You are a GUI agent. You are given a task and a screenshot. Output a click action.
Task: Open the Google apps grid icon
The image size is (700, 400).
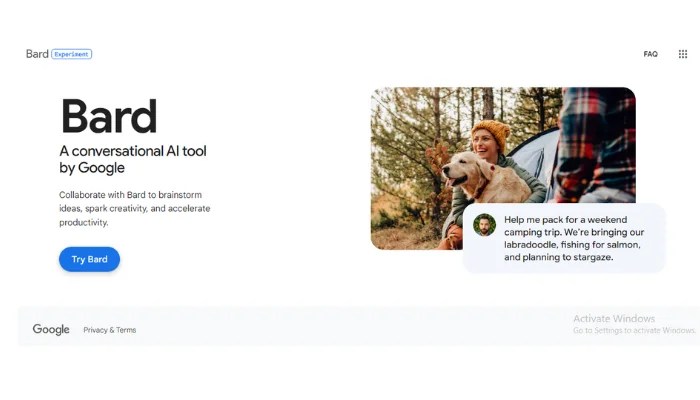pos(683,54)
